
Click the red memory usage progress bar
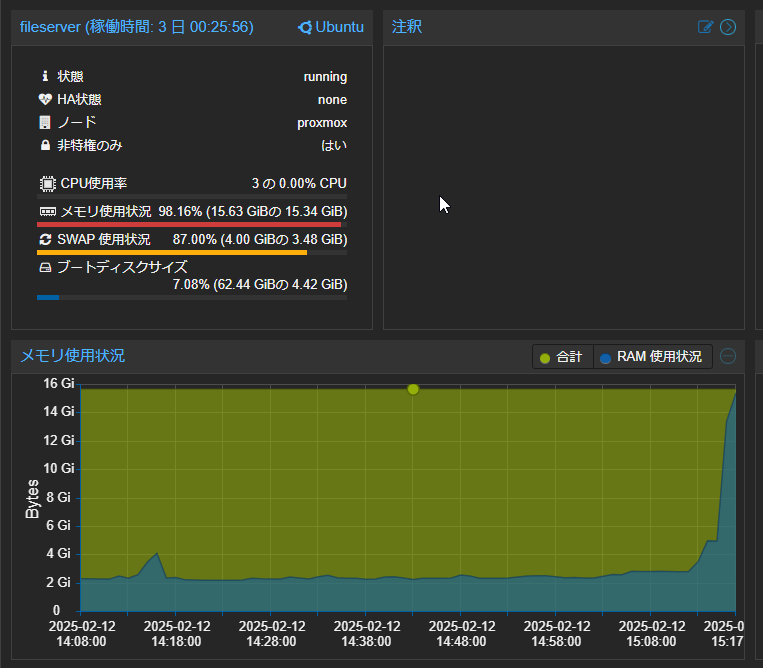click(188, 225)
